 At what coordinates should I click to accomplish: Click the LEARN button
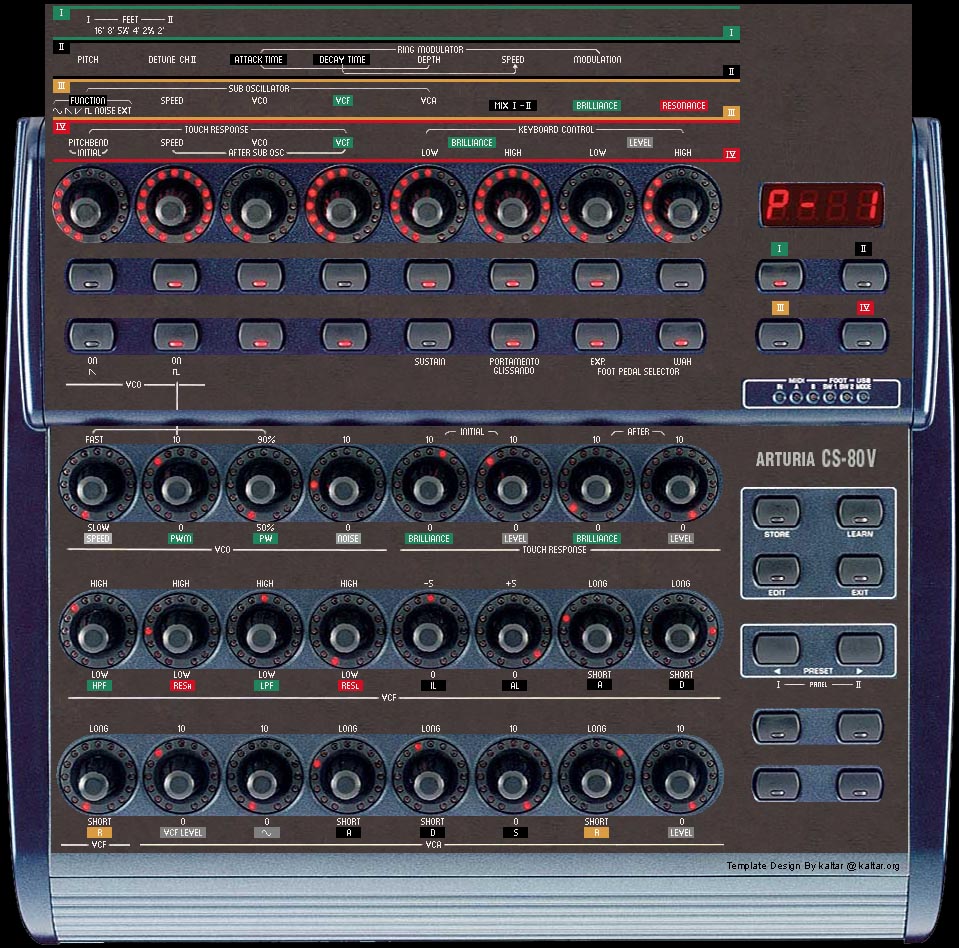(x=860, y=512)
